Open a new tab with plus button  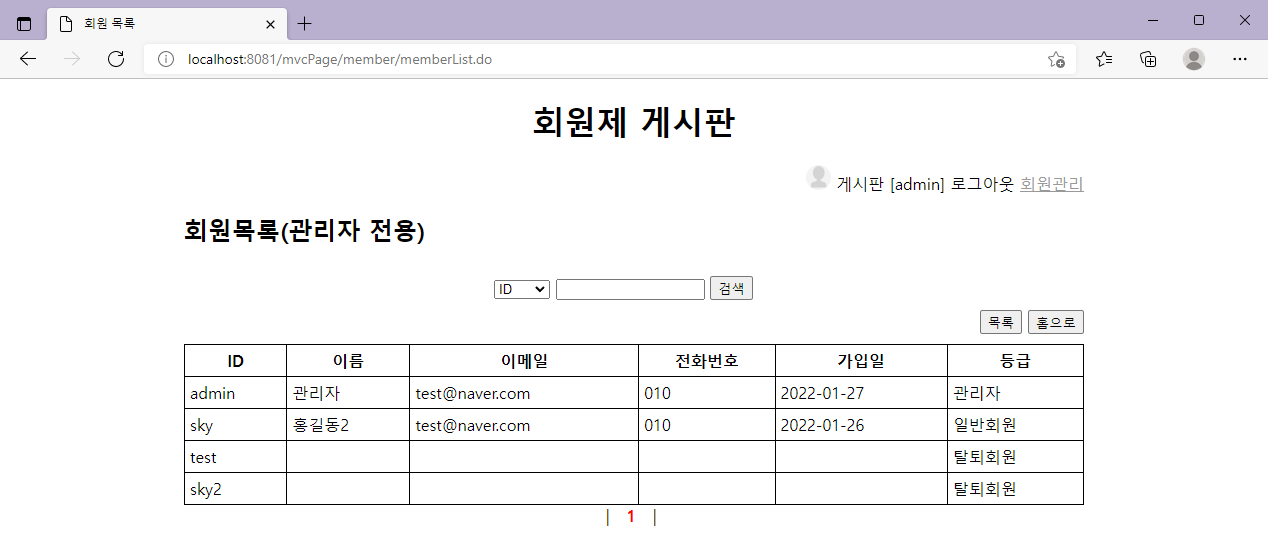[x=305, y=23]
